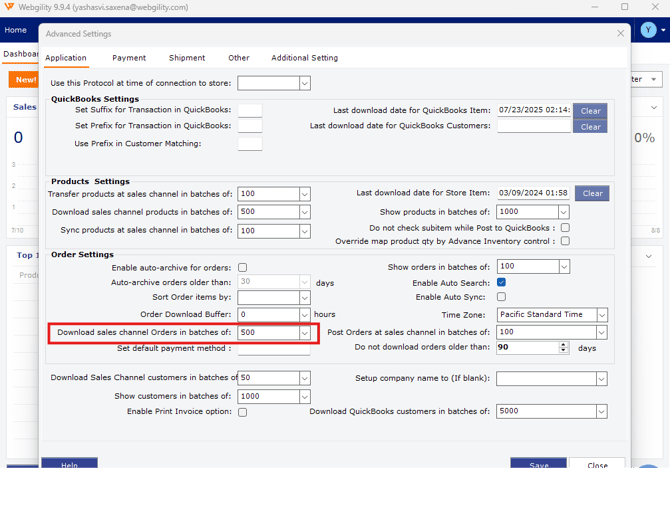Click the Set Suffix for Transaction field

(250, 110)
